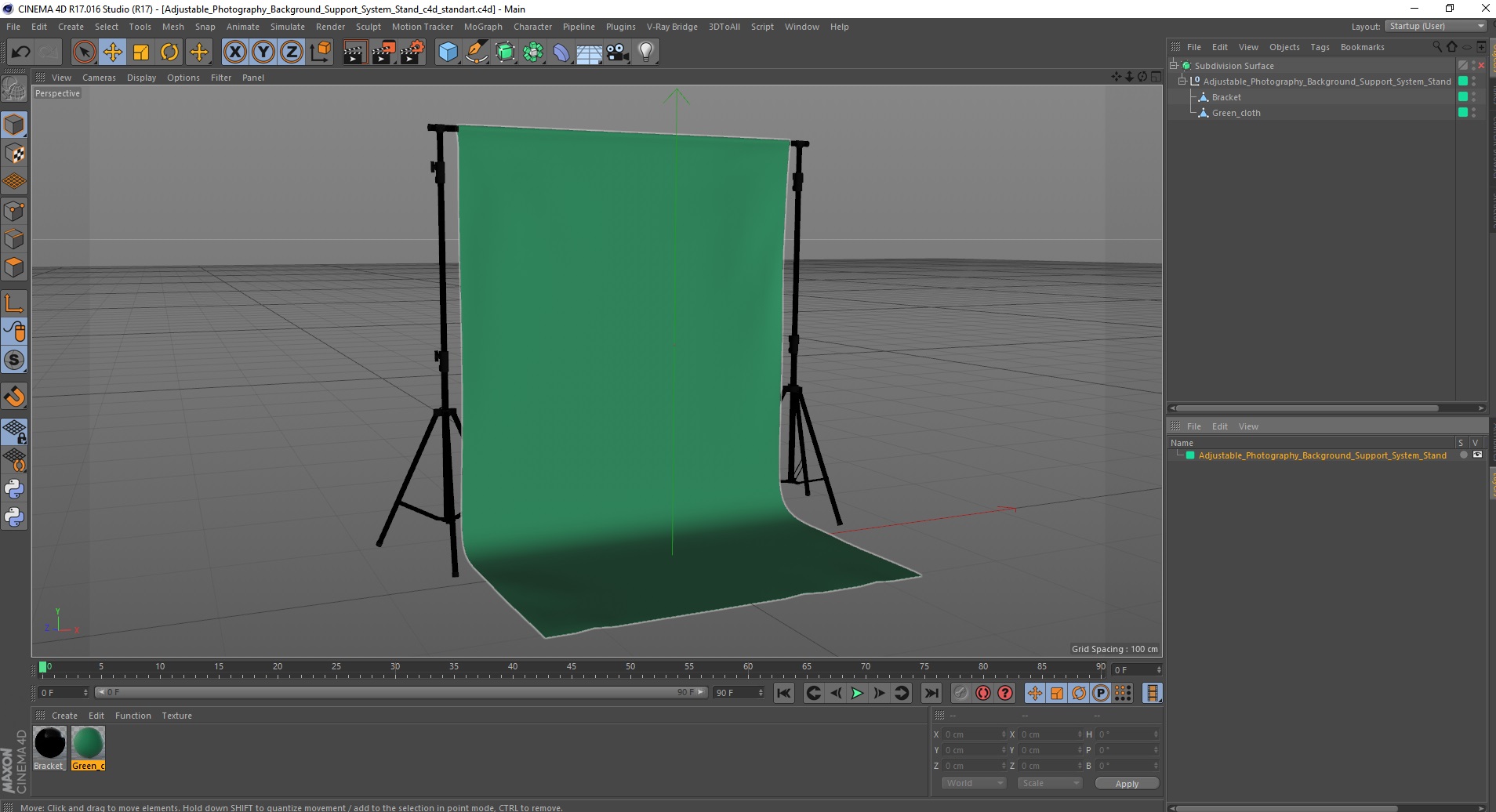Select the Green_cloth object
Image resolution: width=1496 pixels, height=812 pixels.
click(1236, 113)
